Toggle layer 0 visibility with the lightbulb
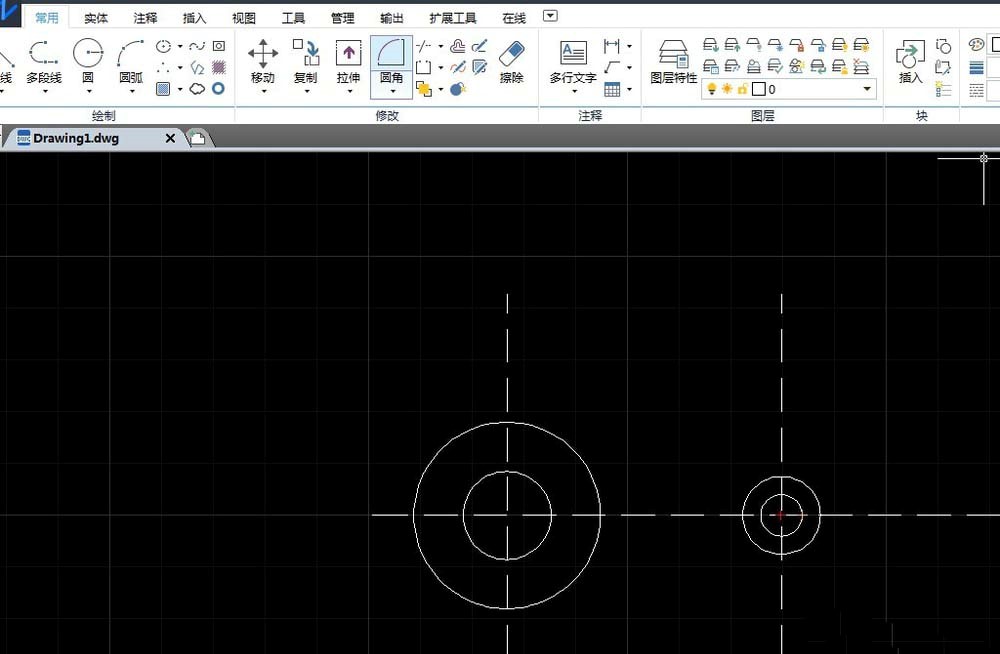 click(712, 90)
